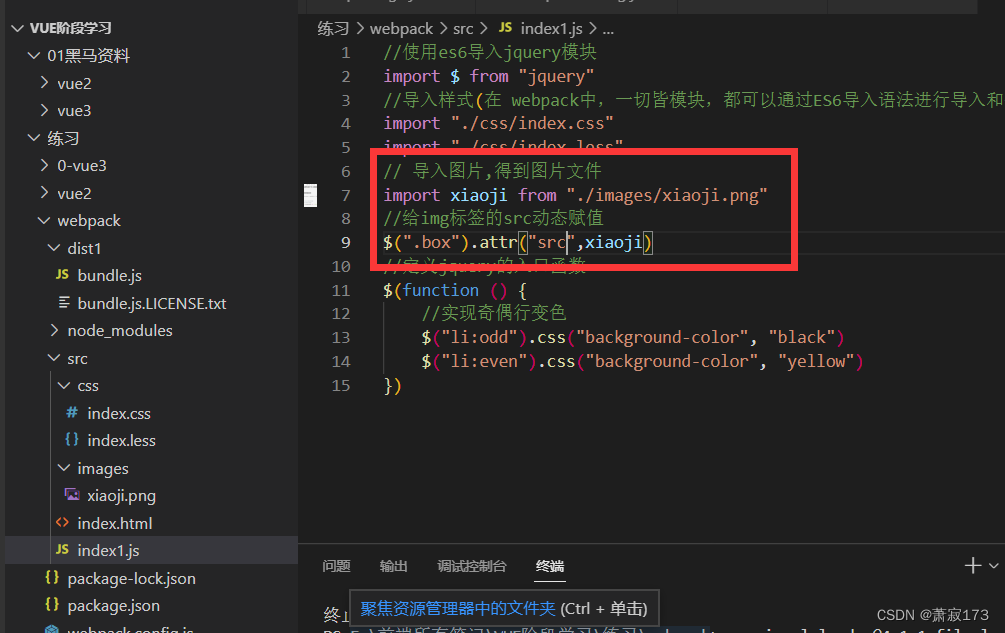Click the braces icon of package-lock.json
The image size is (1005, 633).
[53, 577]
